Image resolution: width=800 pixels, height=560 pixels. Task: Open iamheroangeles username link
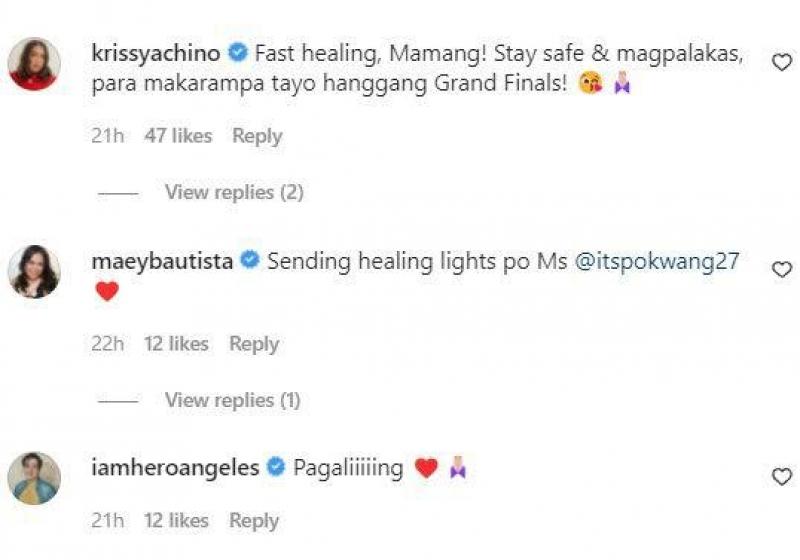click(x=175, y=468)
